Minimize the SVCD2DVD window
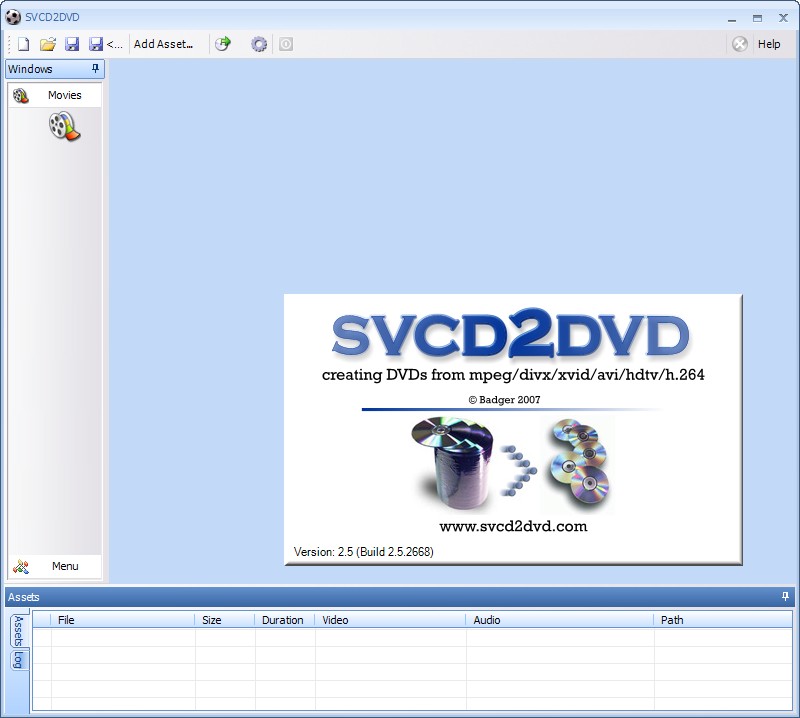This screenshot has height=718, width=800. point(732,18)
